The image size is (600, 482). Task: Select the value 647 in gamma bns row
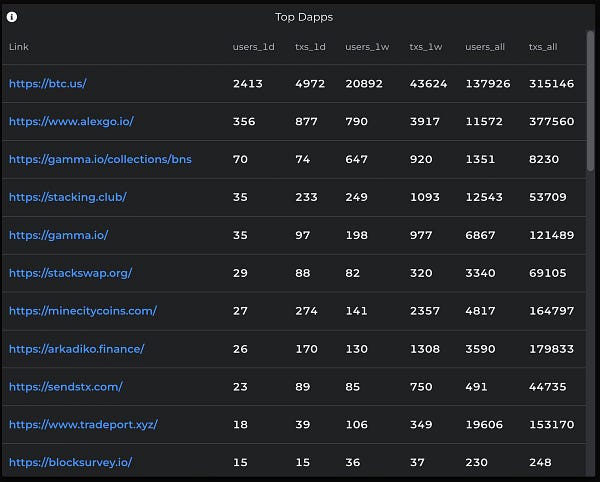point(356,160)
